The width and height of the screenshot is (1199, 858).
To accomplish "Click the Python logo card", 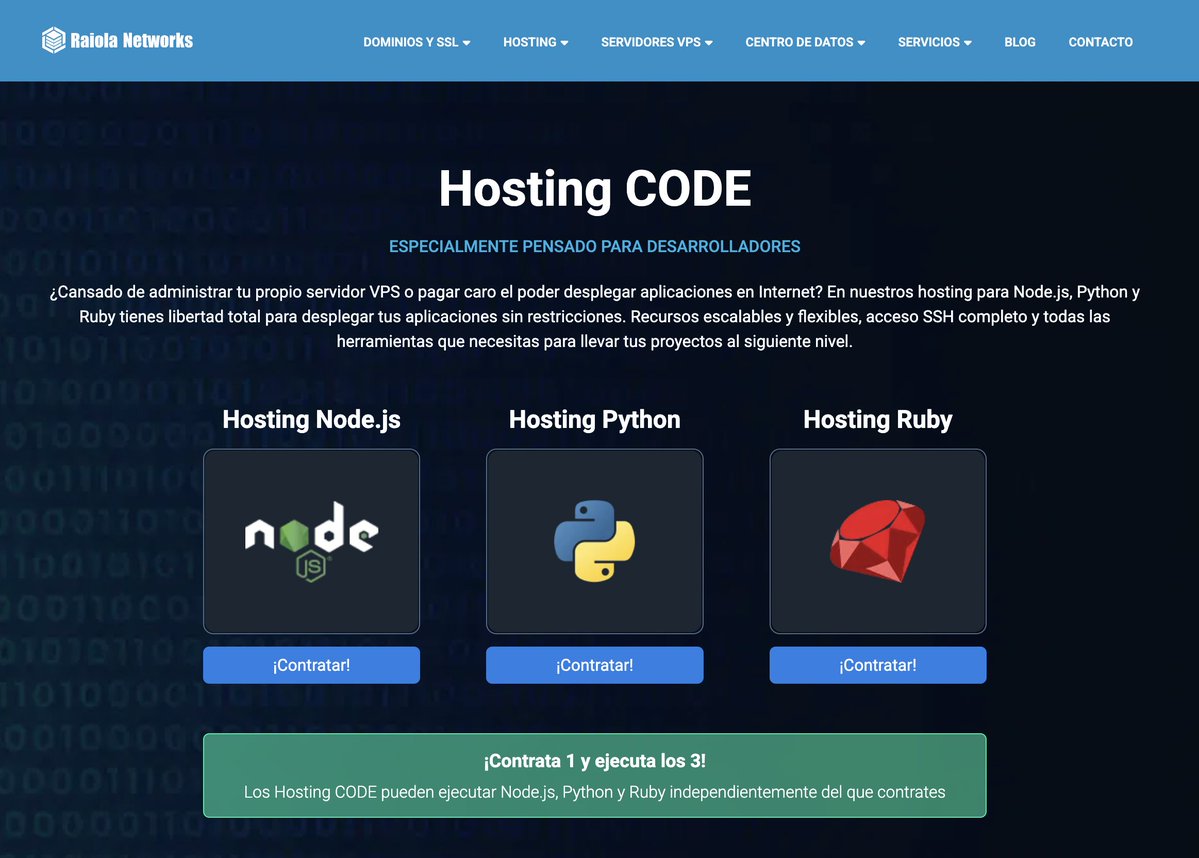I will 594,541.
